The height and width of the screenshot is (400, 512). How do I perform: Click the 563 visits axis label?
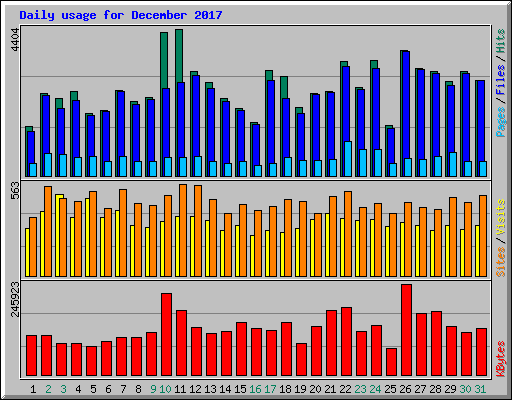15,191
